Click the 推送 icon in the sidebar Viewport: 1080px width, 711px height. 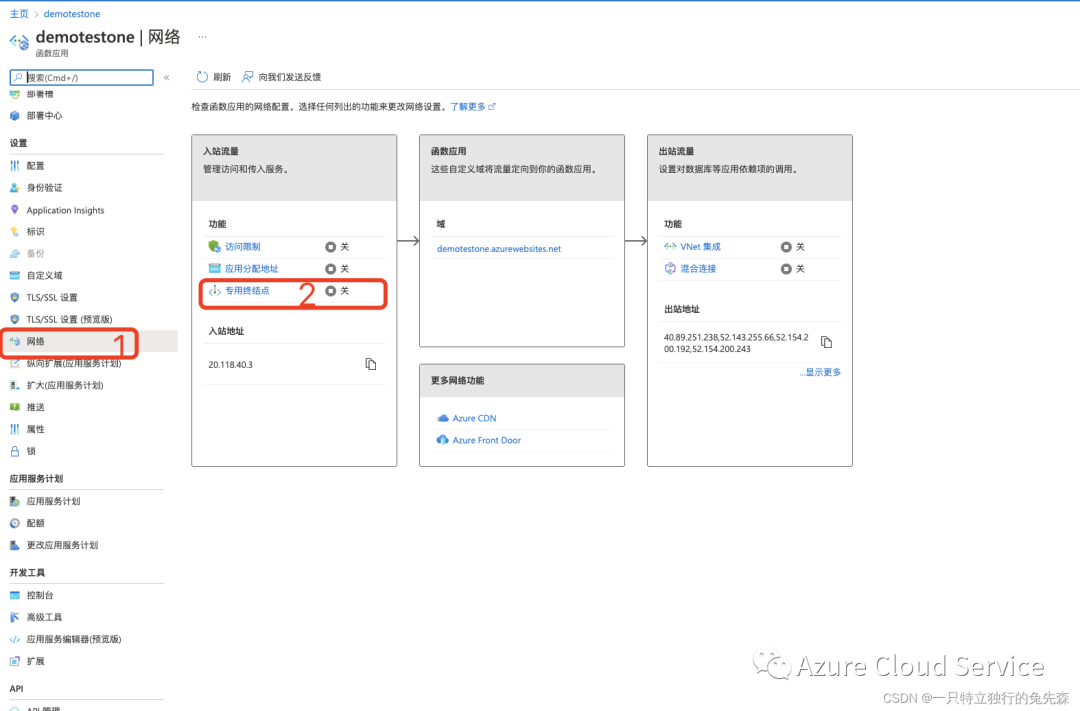tap(14, 407)
